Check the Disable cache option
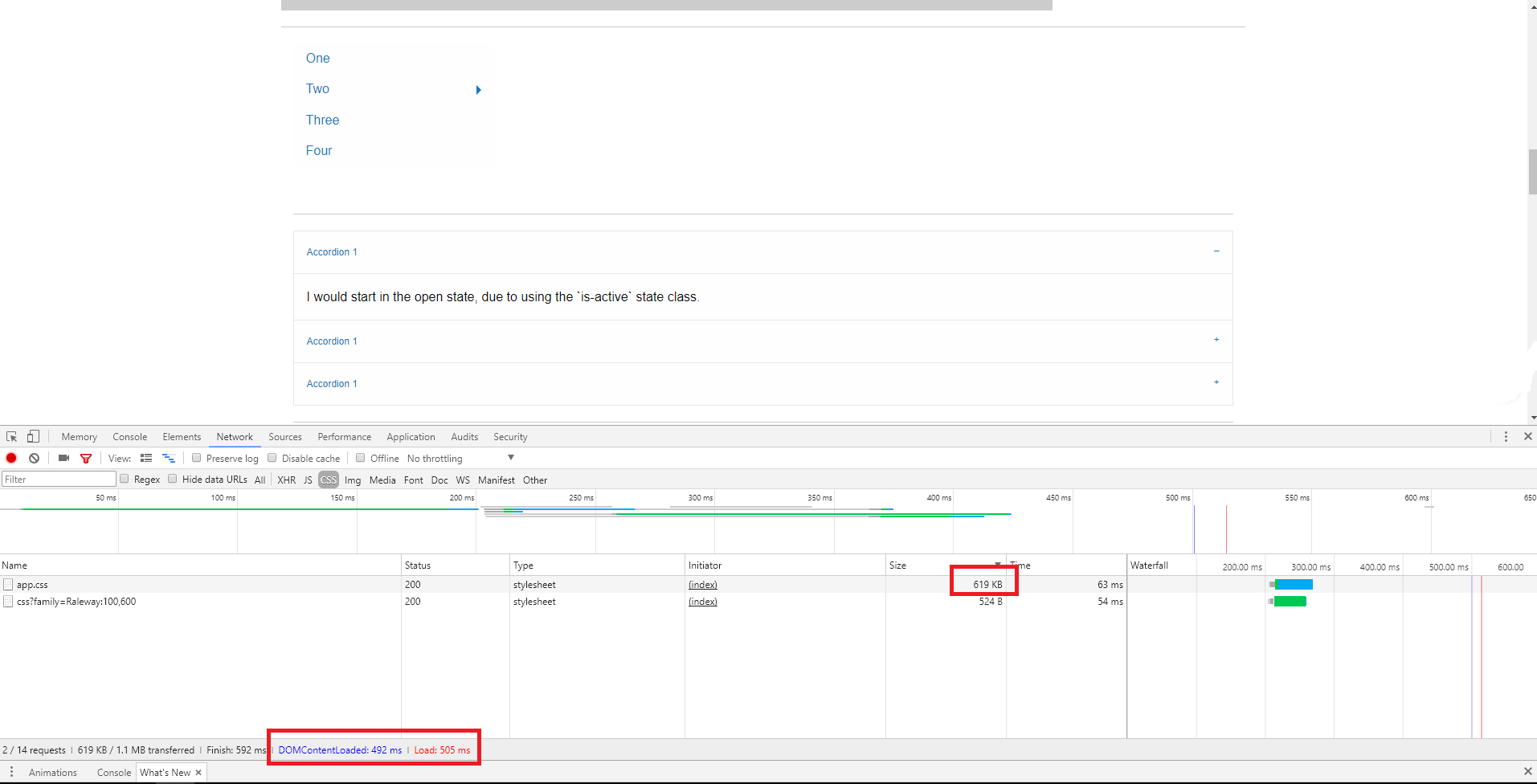Screen dimensions: 1537x784 272,458
